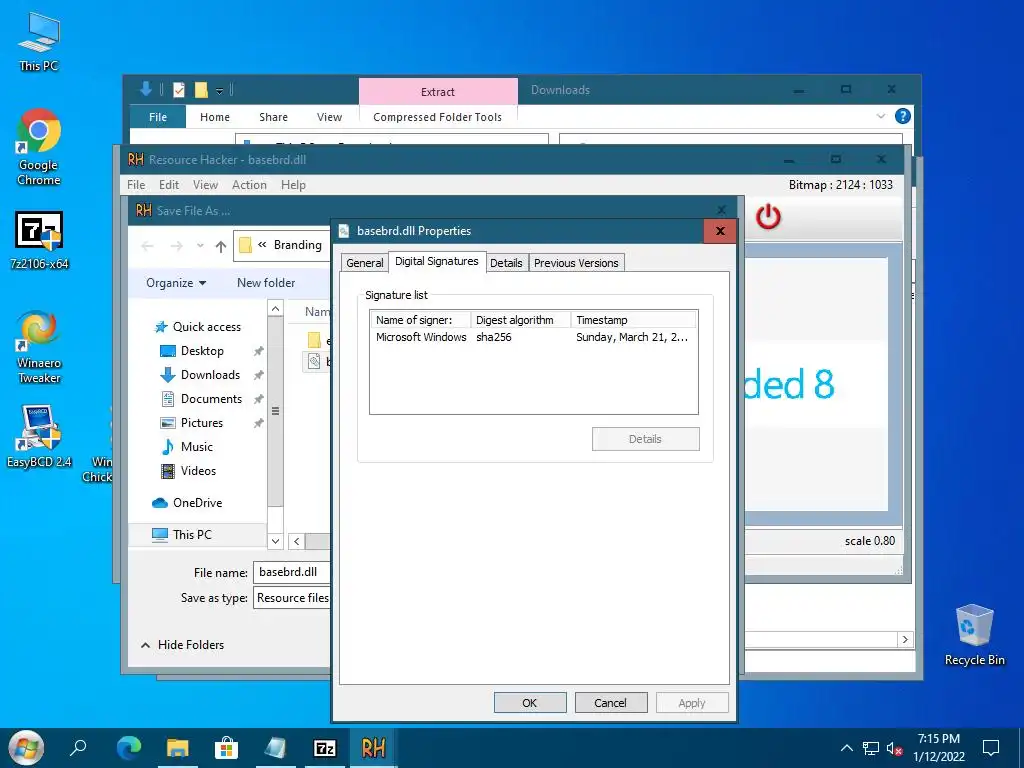
Task: Click Apply button in Properties
Action: click(692, 703)
